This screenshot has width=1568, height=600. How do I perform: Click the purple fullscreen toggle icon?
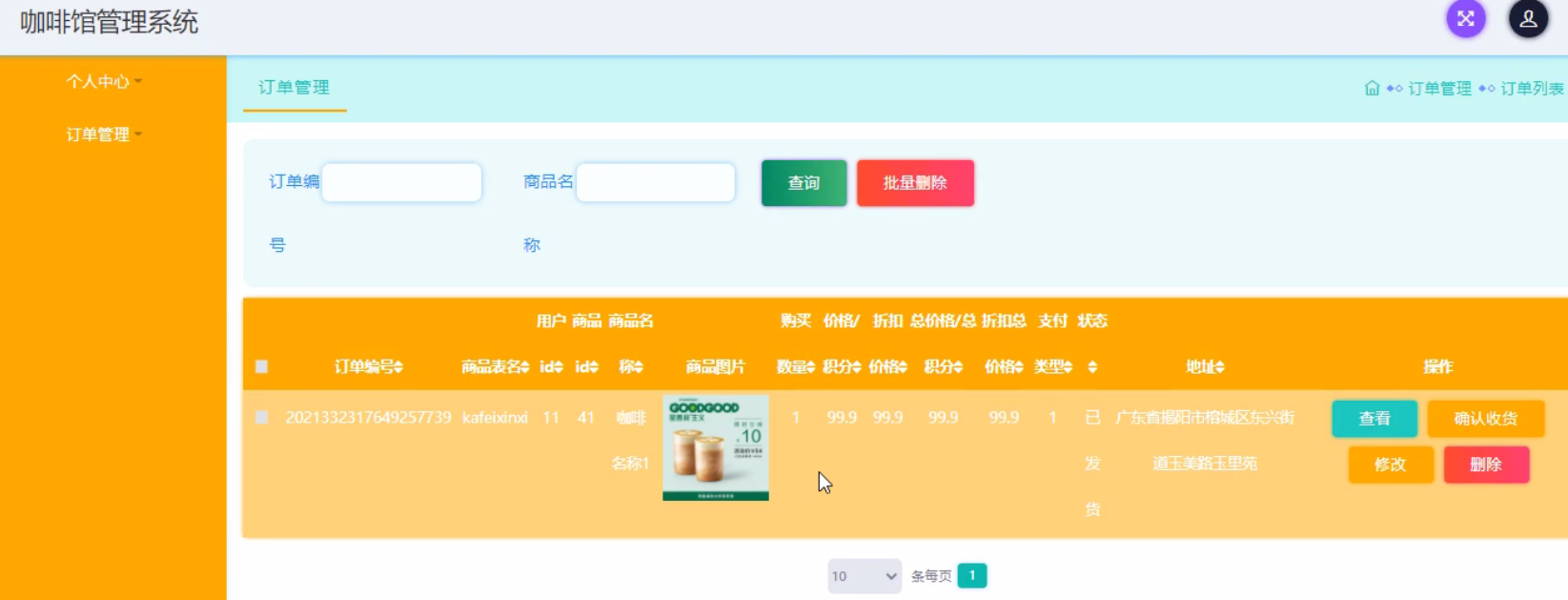tap(1465, 19)
